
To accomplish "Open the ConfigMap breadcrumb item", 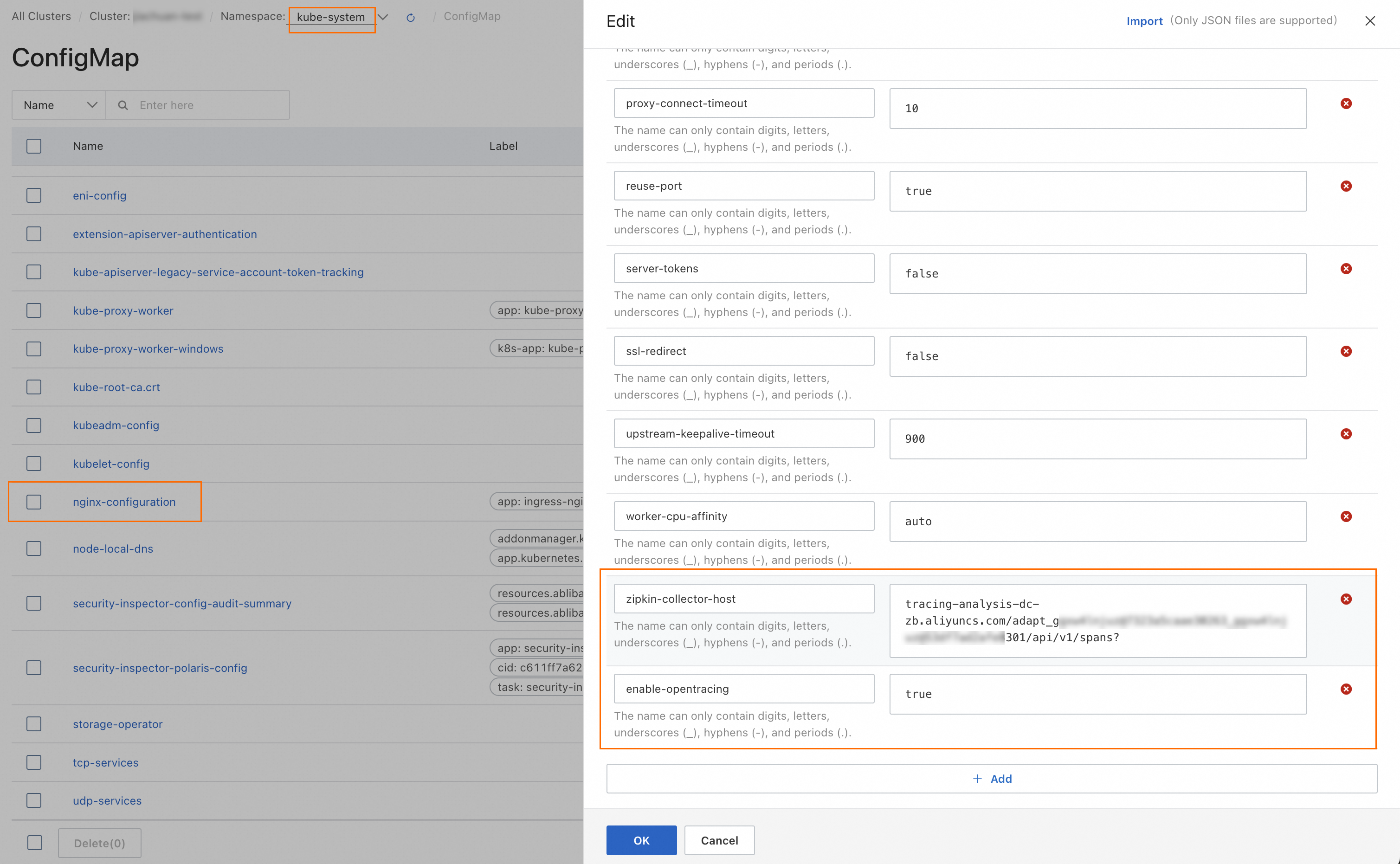I will tap(471, 17).
